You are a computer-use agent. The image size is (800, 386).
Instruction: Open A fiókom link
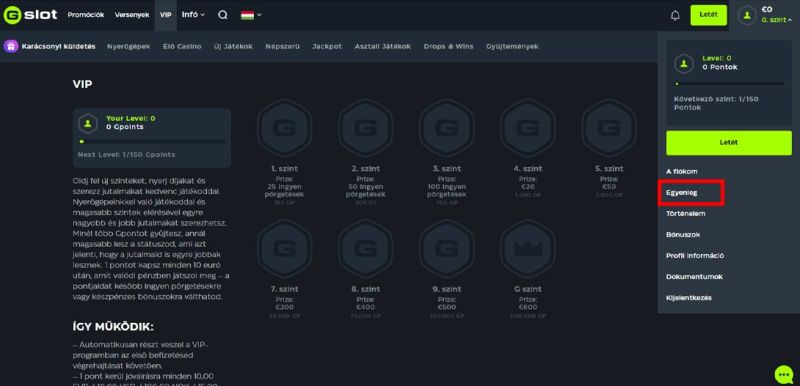click(x=682, y=172)
